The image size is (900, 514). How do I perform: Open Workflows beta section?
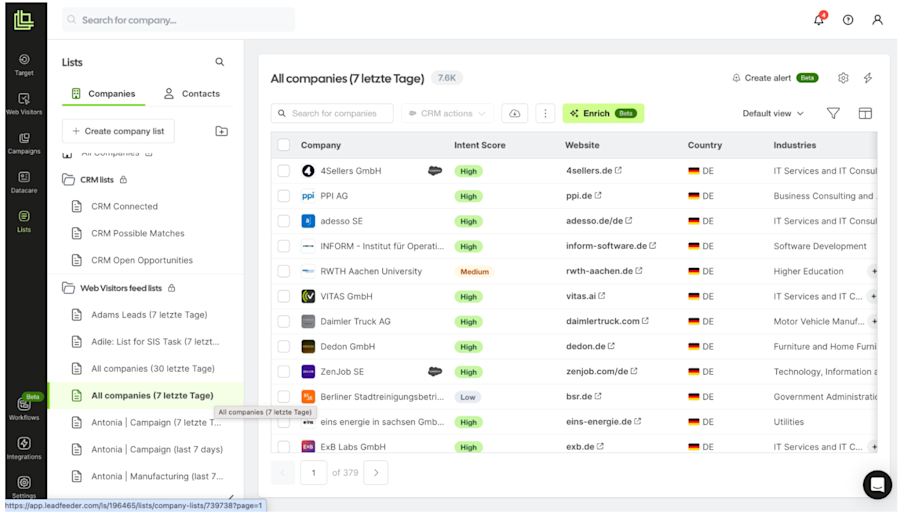(x=24, y=409)
